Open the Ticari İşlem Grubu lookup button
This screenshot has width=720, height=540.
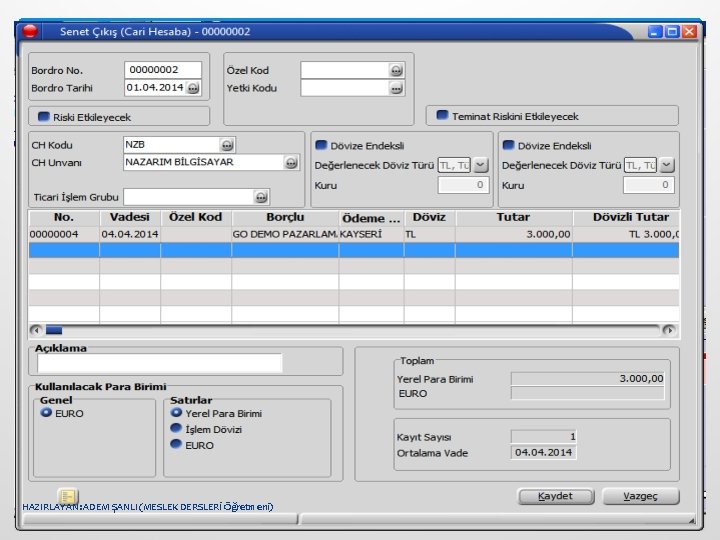coord(261,197)
